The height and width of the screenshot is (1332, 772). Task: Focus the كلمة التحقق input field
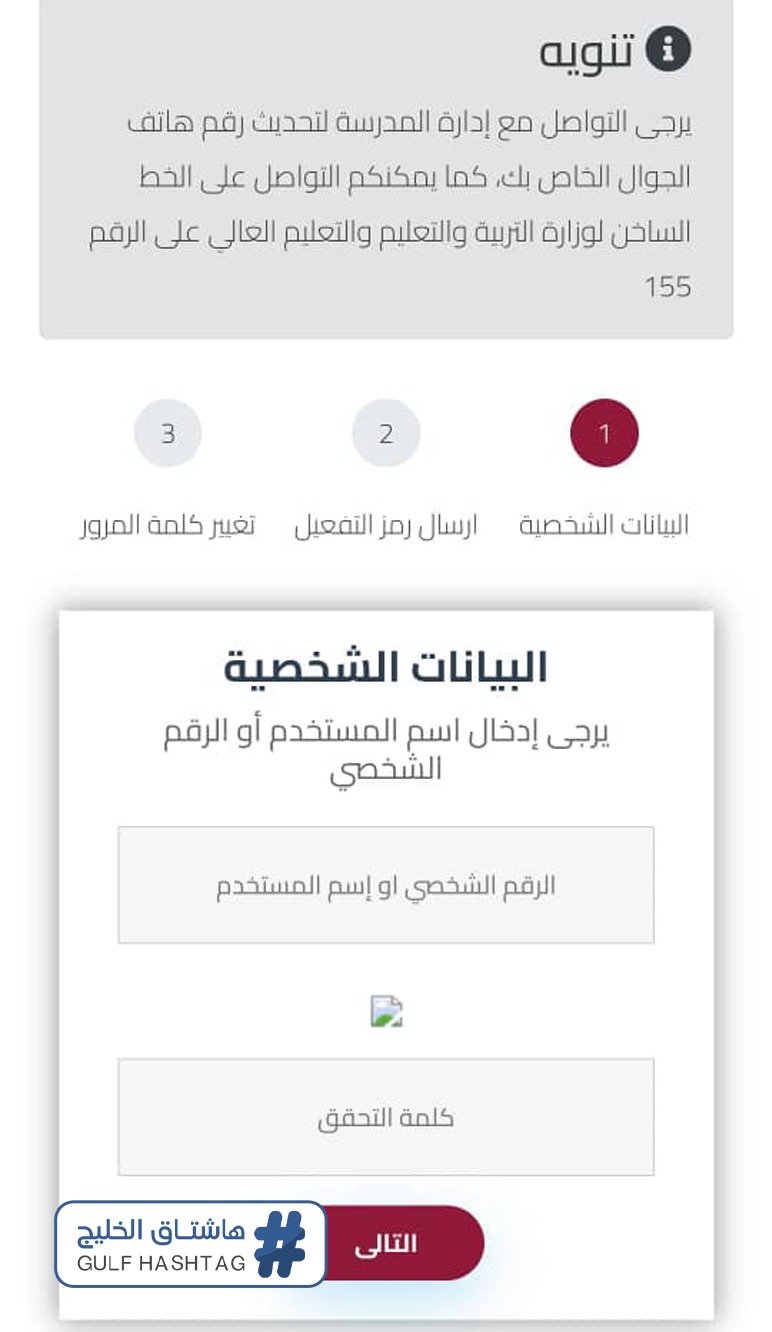pyautogui.click(x=386, y=1117)
